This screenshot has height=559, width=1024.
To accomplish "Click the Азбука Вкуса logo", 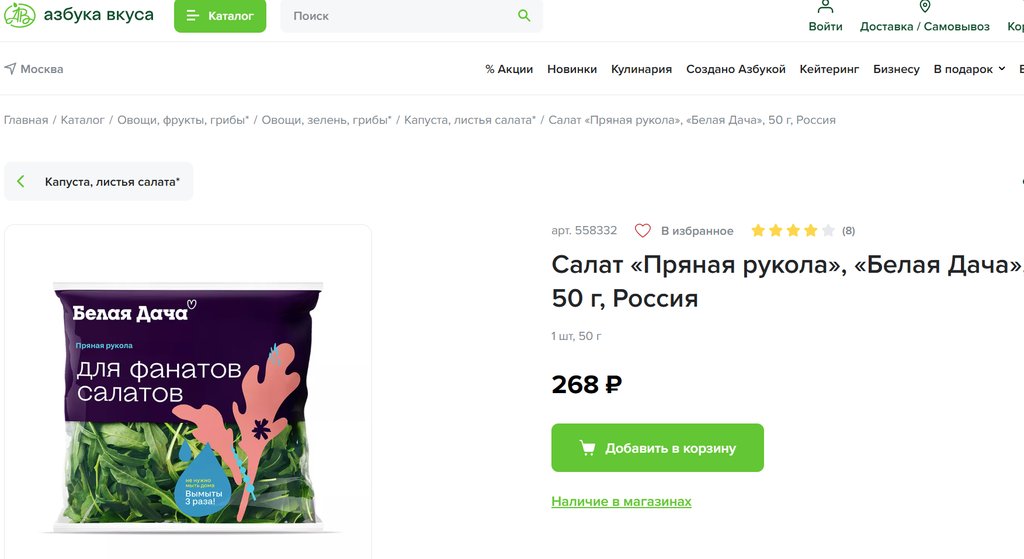I will 80,16.
